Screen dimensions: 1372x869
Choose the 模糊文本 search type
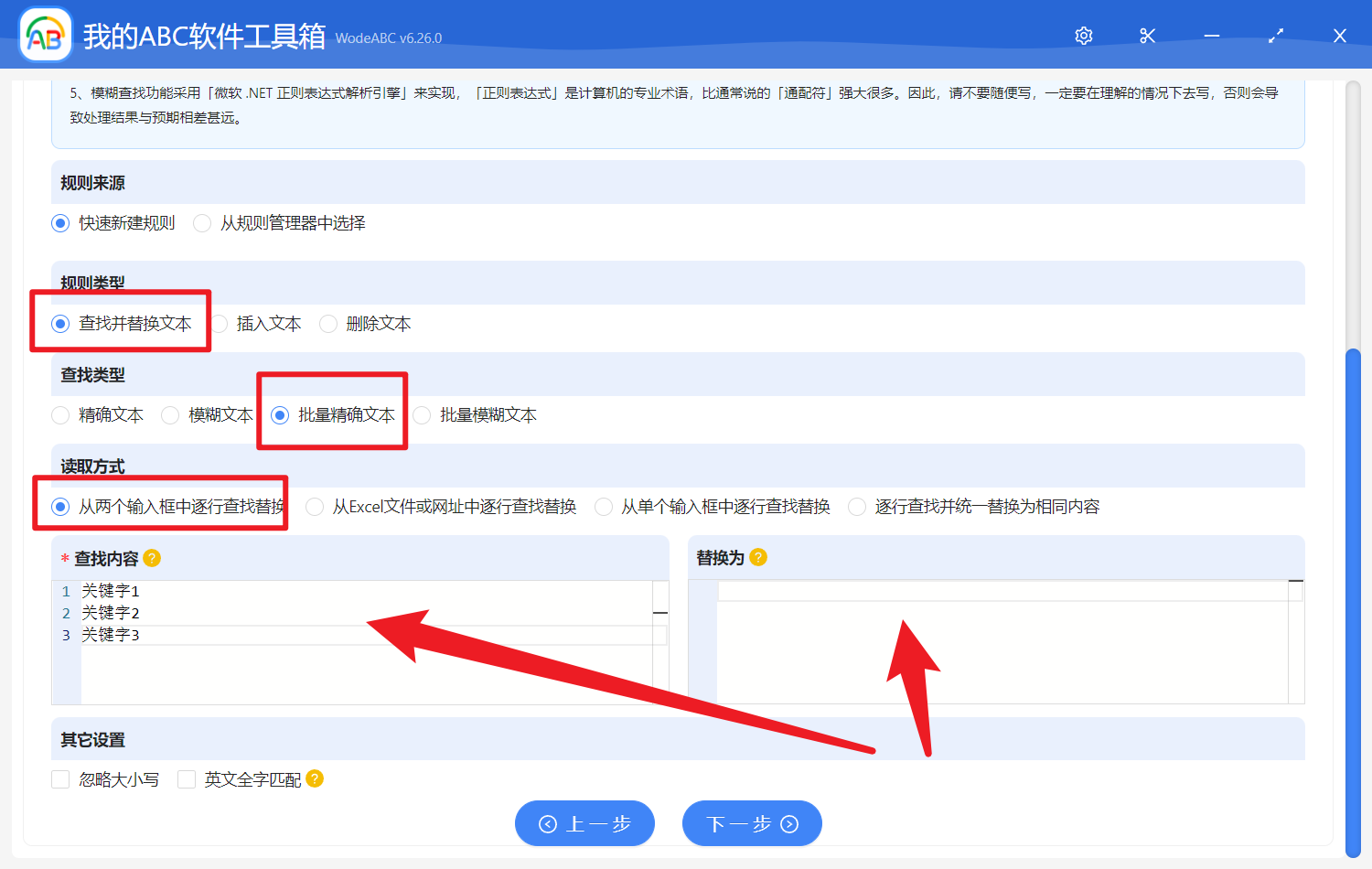[x=170, y=414]
